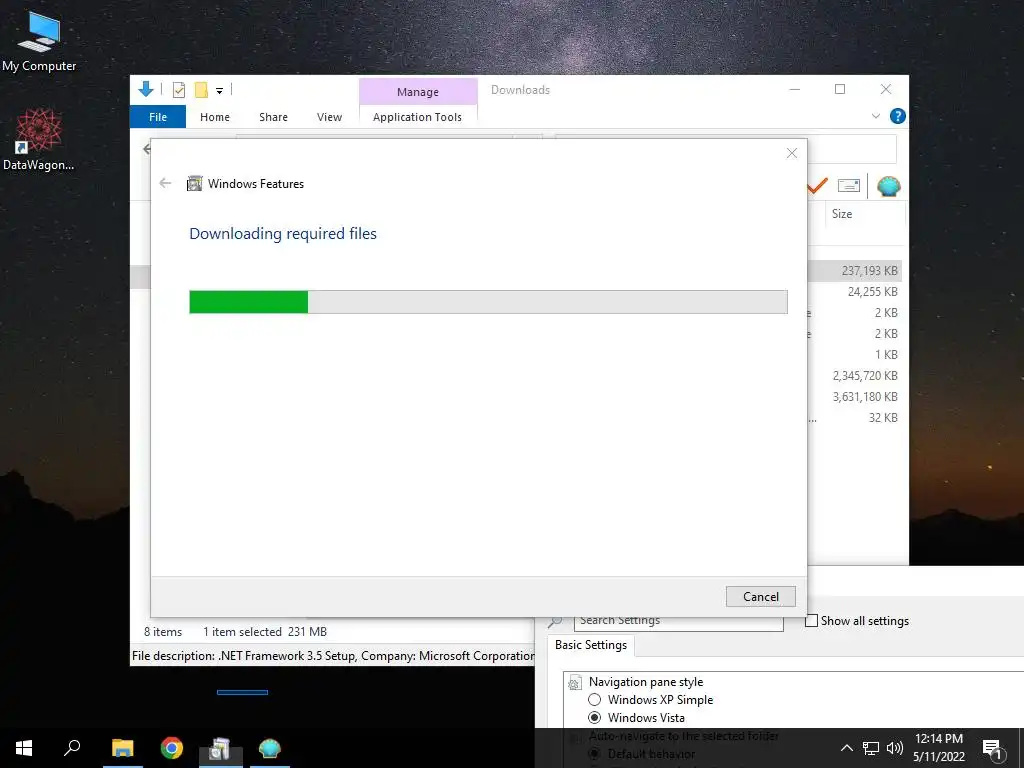The height and width of the screenshot is (768, 1024).
Task: Open My Computer desktop icon
Action: pyautogui.click(x=39, y=41)
